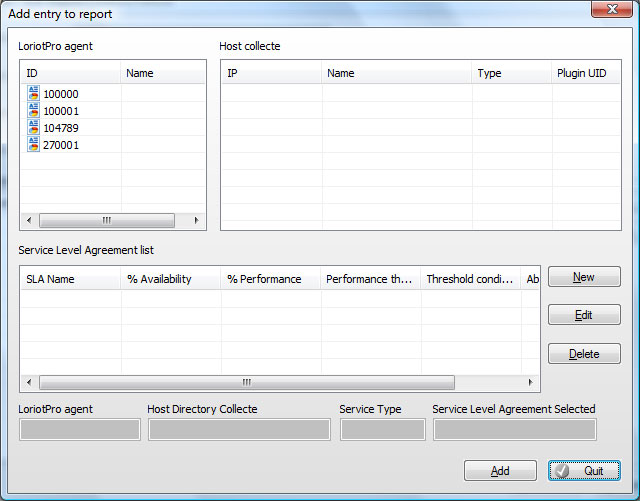Click the agent icon beside ID 270001
640x501 pixels.
click(x=33, y=145)
